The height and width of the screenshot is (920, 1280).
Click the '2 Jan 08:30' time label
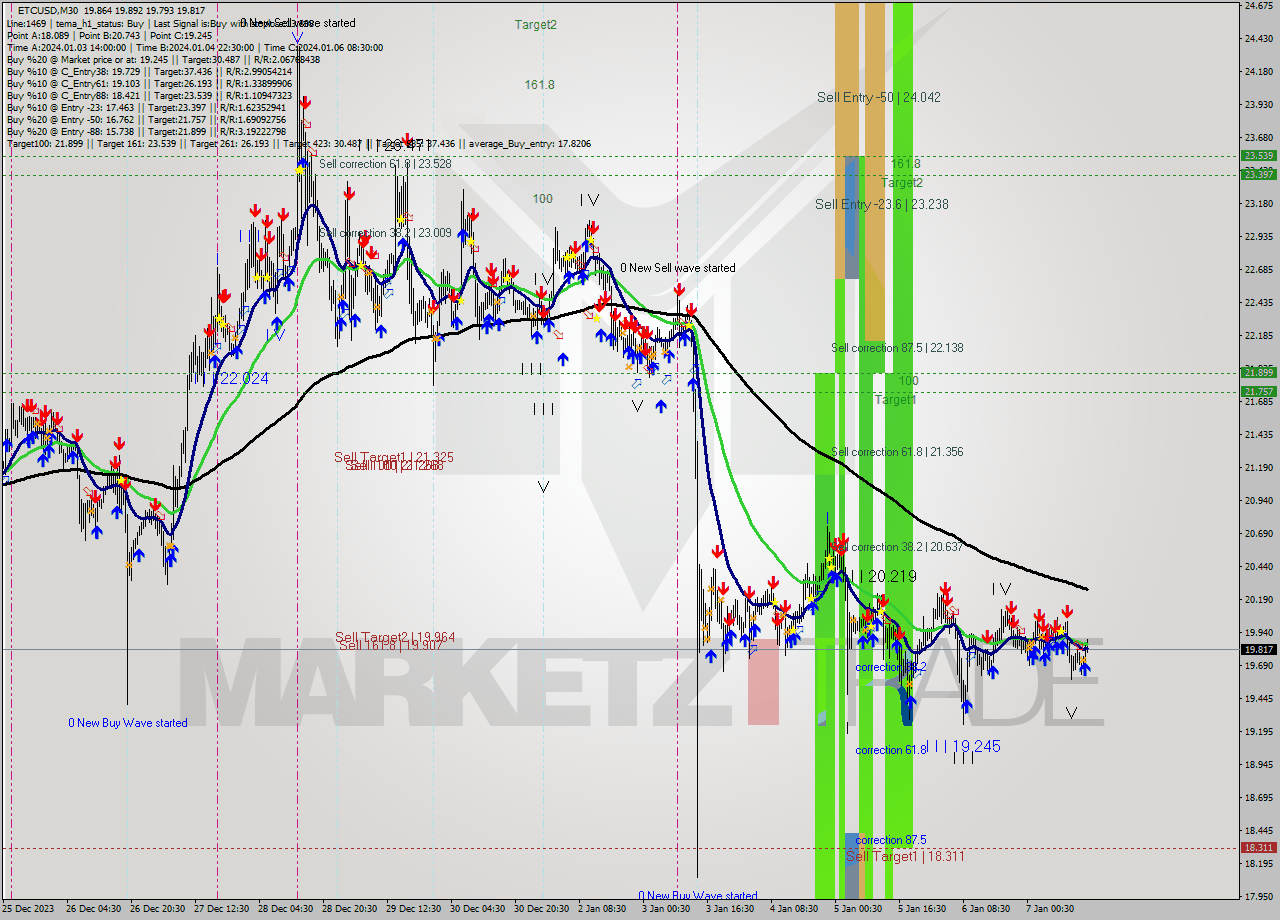(603, 909)
